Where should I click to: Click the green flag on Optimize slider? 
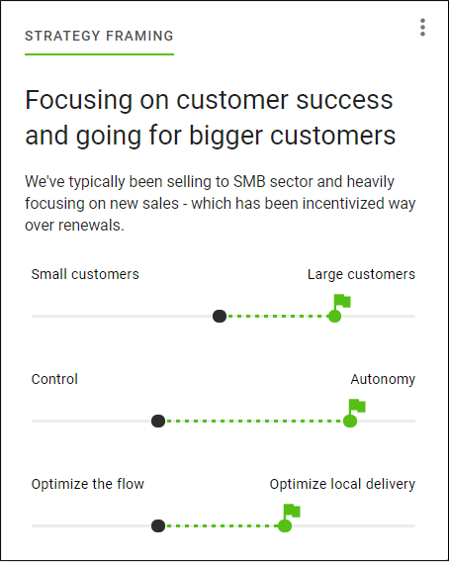click(x=292, y=511)
